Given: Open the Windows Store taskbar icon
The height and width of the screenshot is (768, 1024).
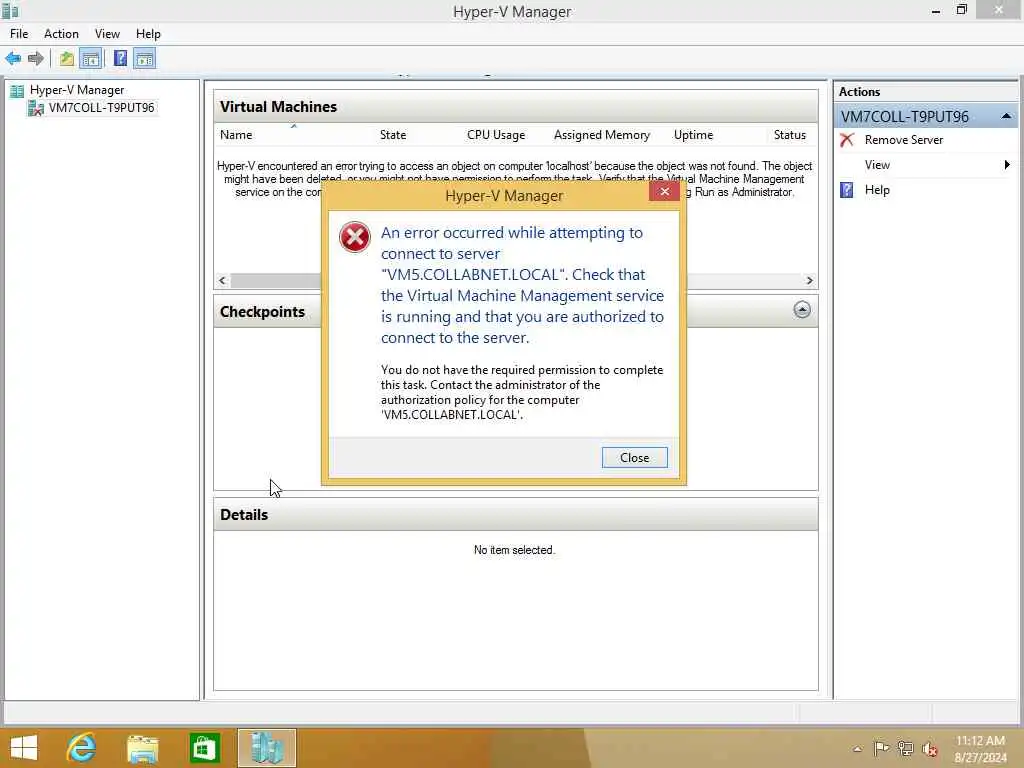Looking at the screenshot, I should 204,748.
